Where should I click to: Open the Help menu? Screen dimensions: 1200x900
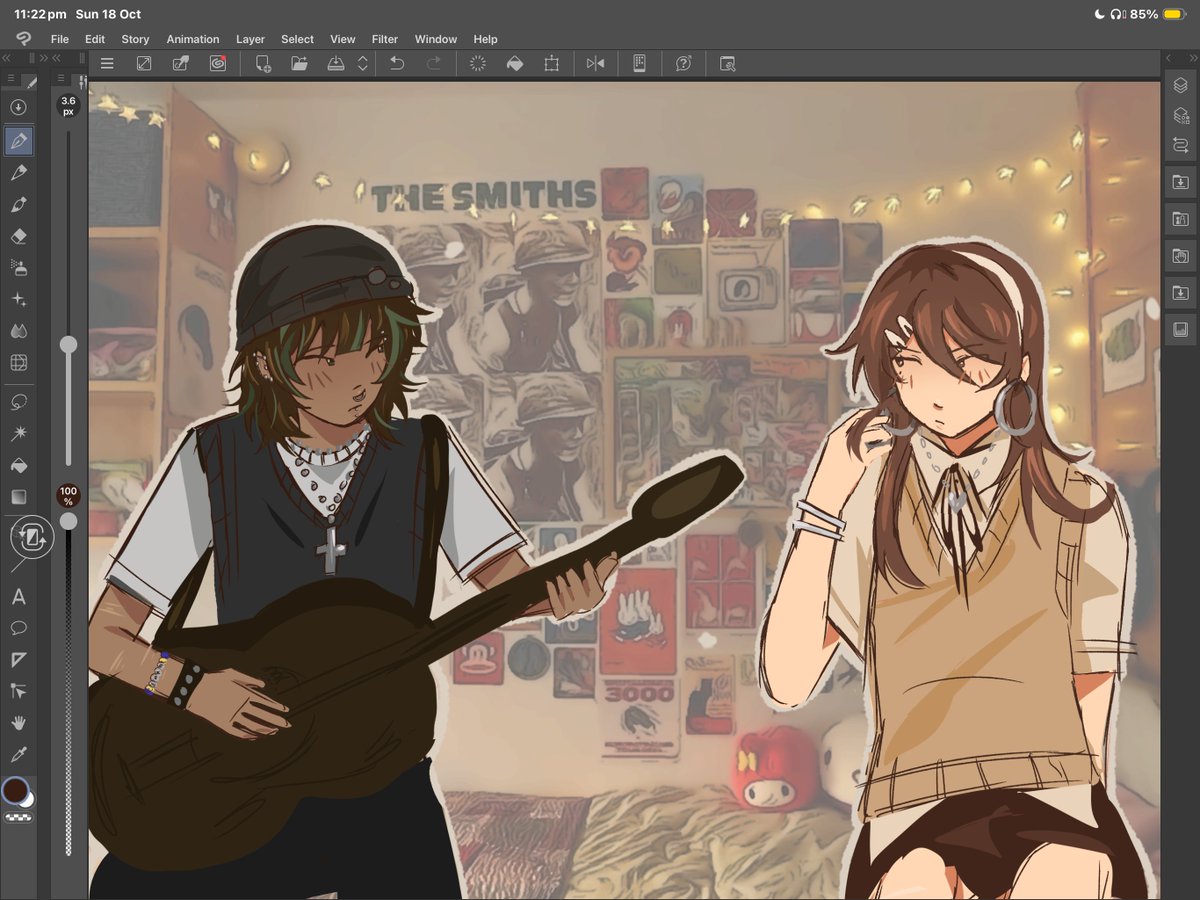click(x=485, y=39)
